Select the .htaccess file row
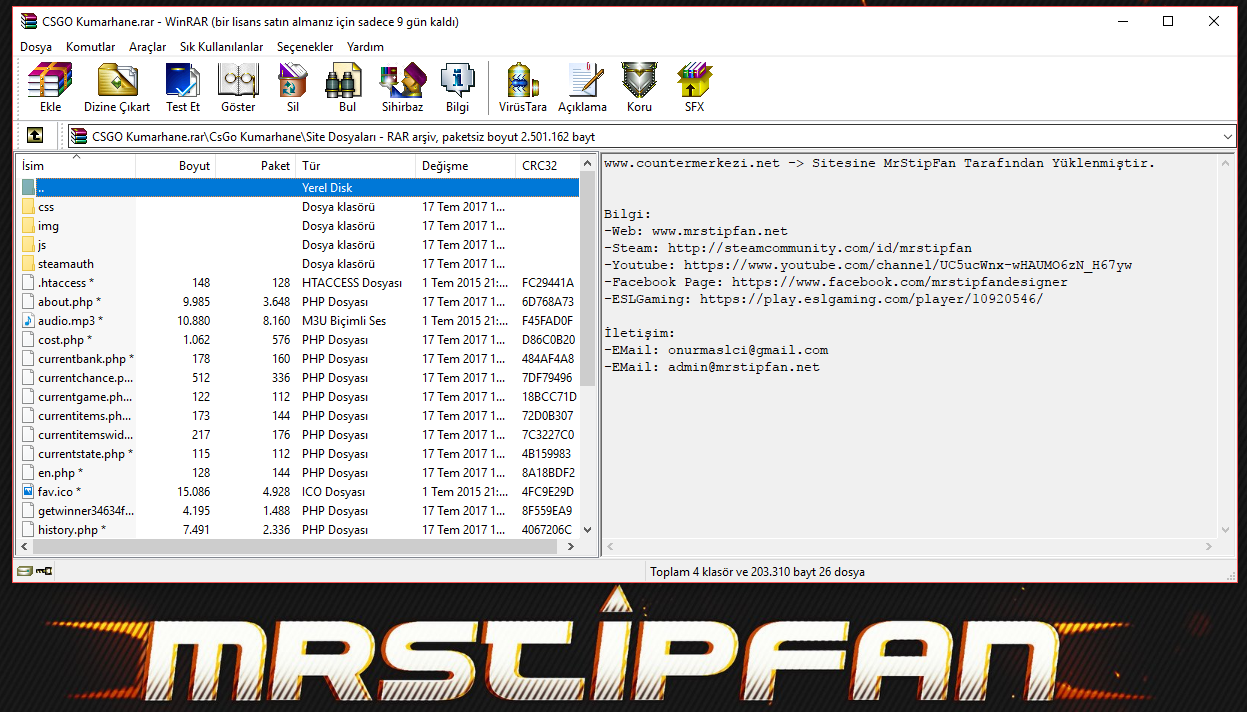This screenshot has width=1247, height=712. pos(299,283)
